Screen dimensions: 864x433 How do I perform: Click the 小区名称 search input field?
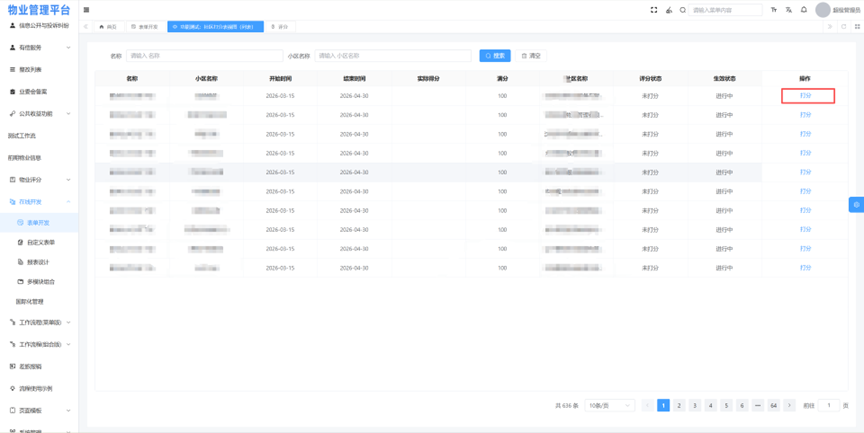(393, 56)
